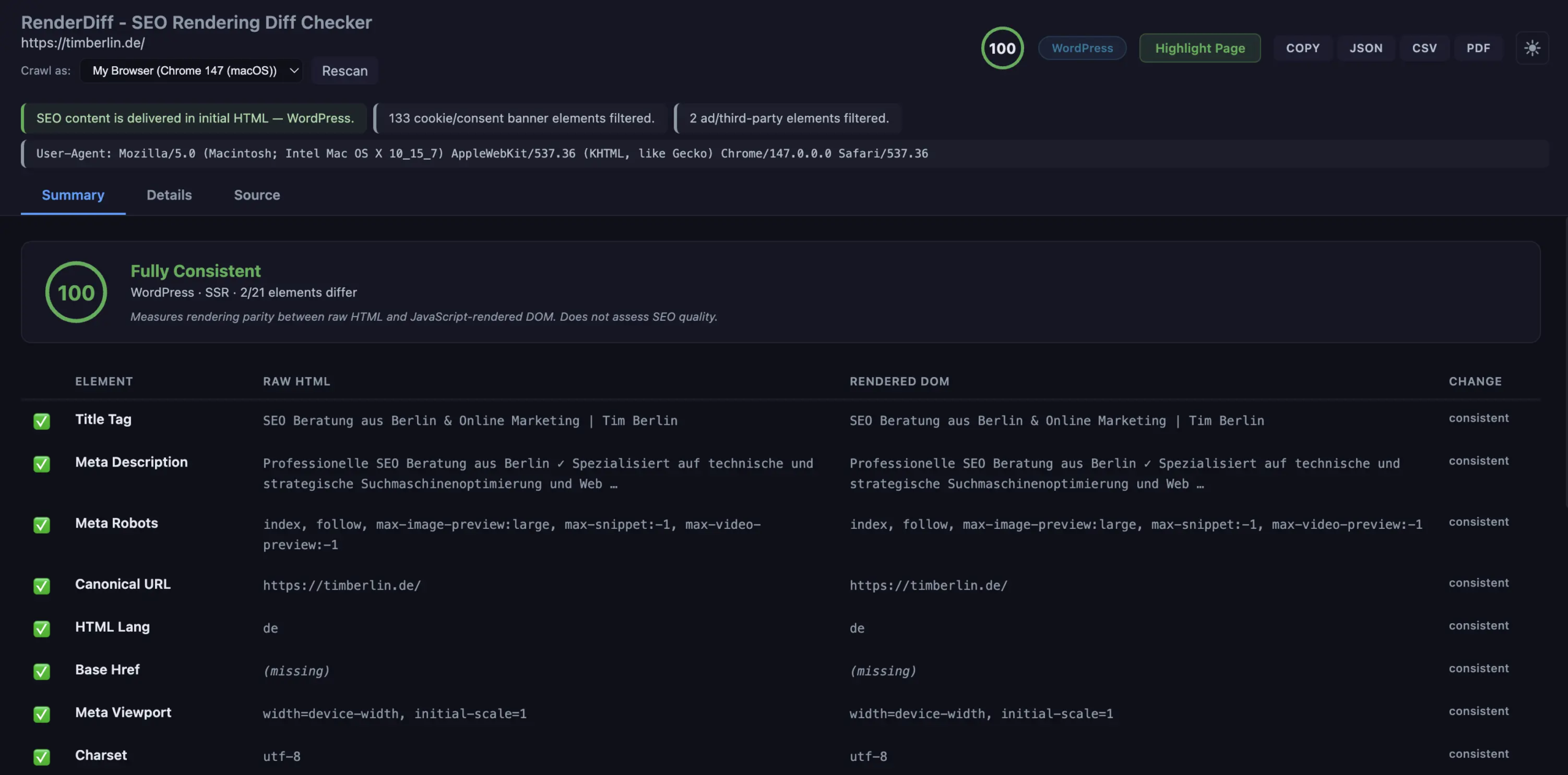Download results as JSON
The height and width of the screenshot is (775, 1568).
coord(1366,48)
